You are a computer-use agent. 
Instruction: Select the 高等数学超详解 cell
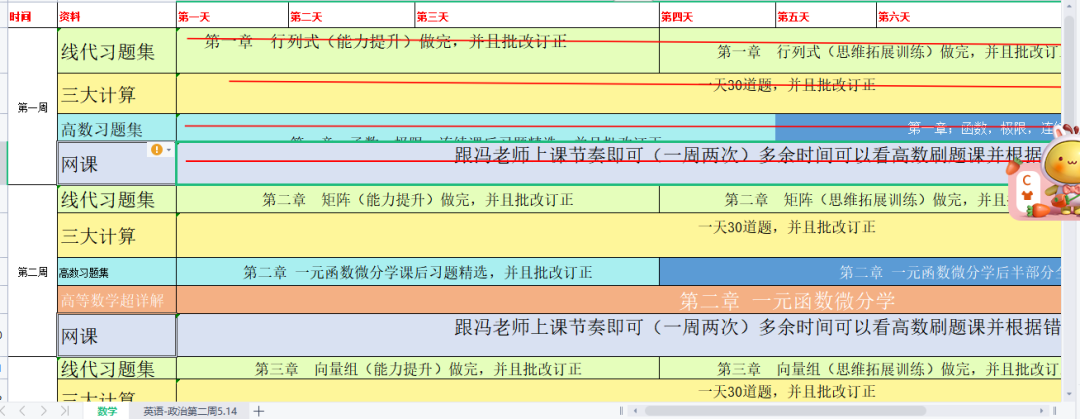(x=116, y=300)
